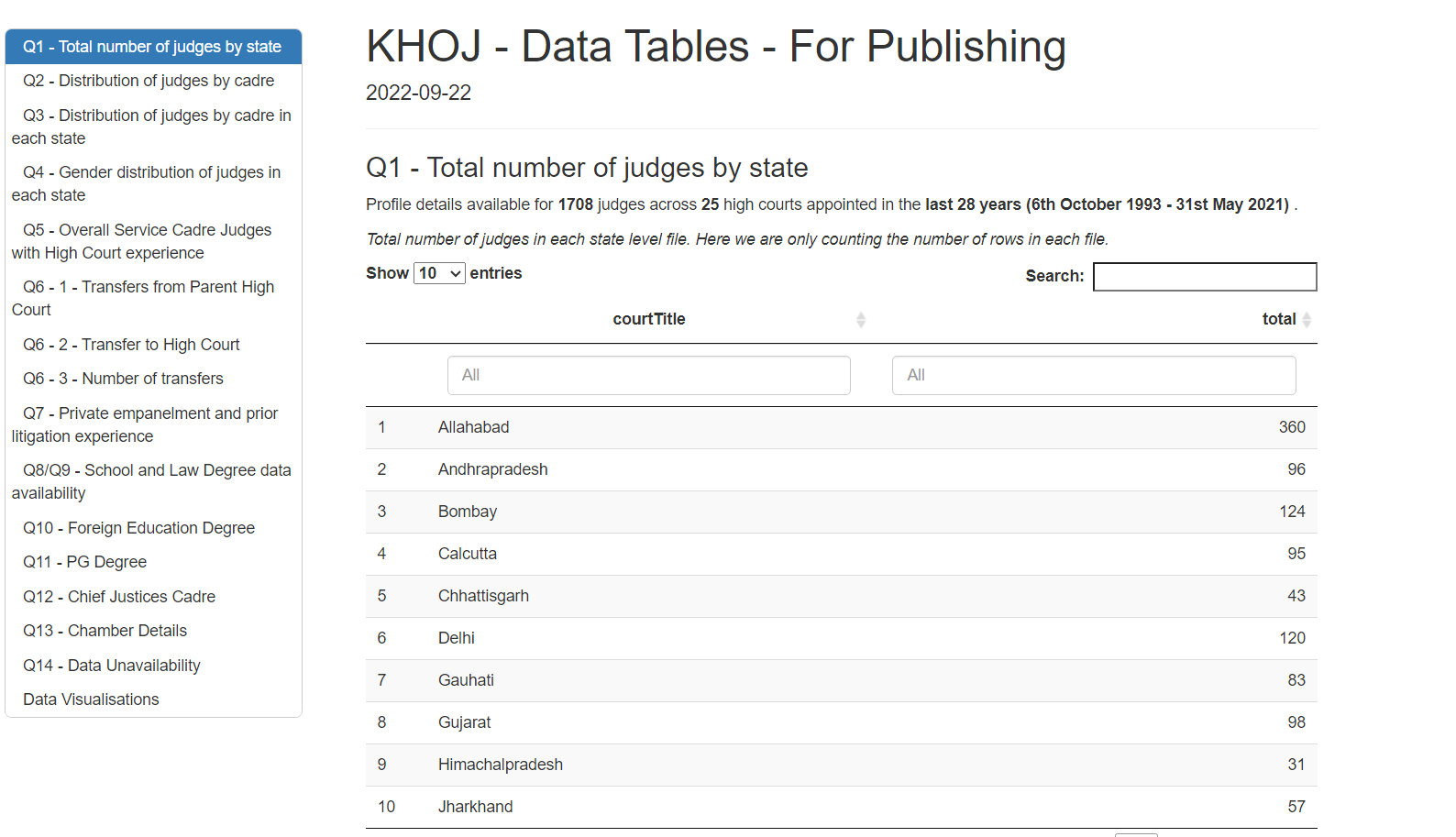Go to Q11 PG Degree

tap(84, 562)
